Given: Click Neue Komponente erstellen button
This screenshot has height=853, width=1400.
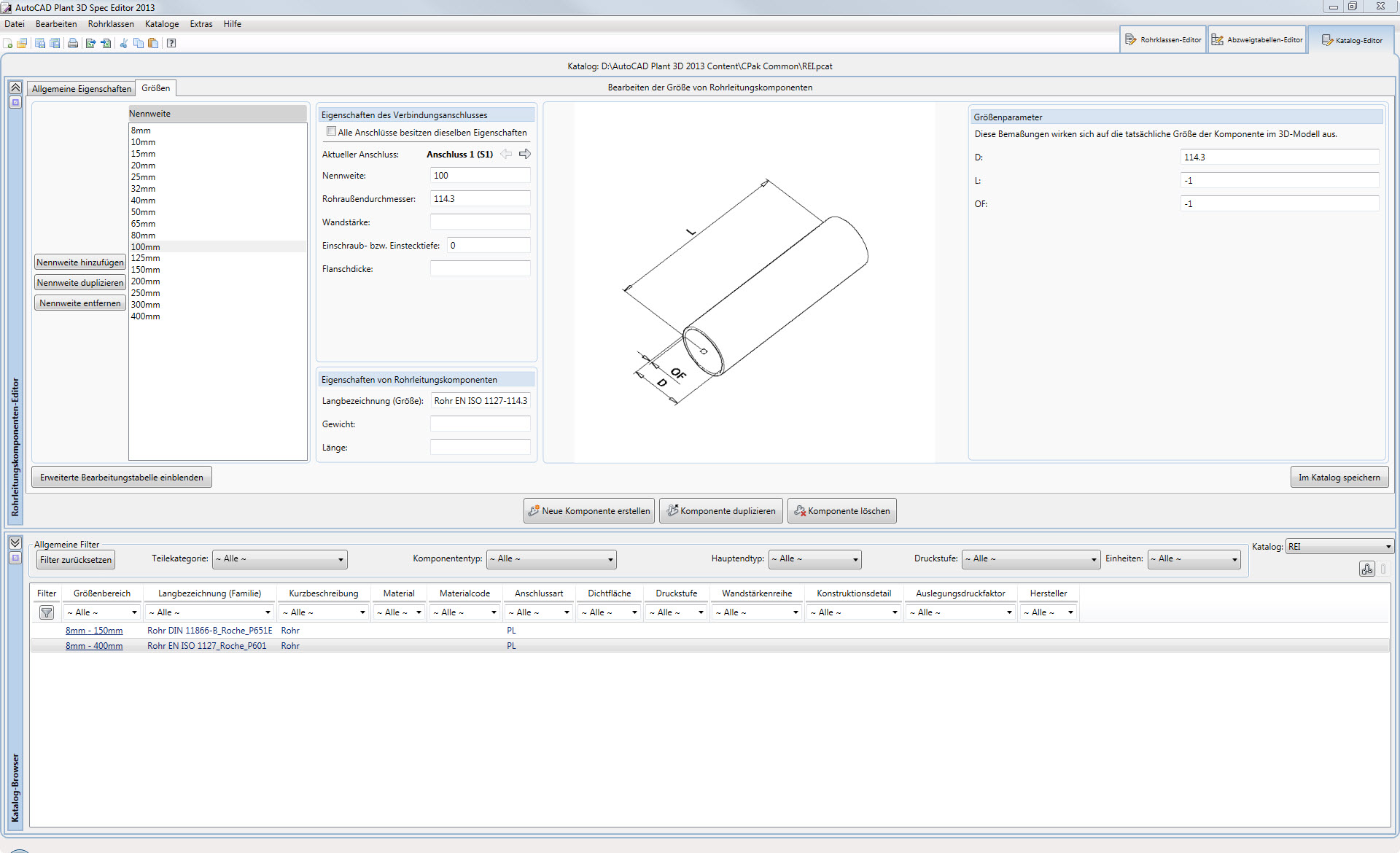Looking at the screenshot, I should (x=589, y=511).
